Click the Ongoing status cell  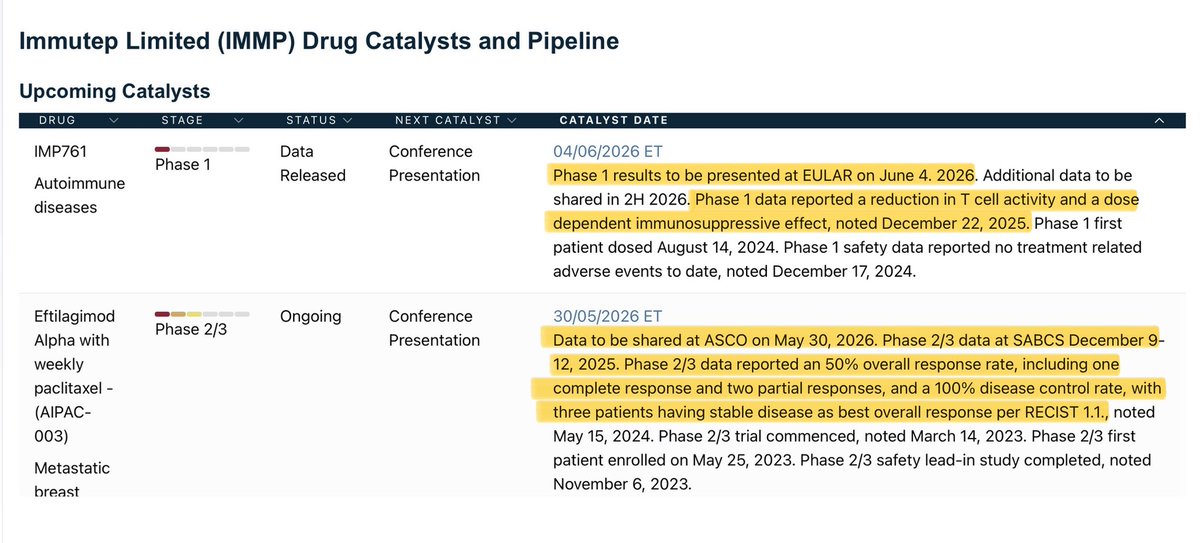coord(310,316)
